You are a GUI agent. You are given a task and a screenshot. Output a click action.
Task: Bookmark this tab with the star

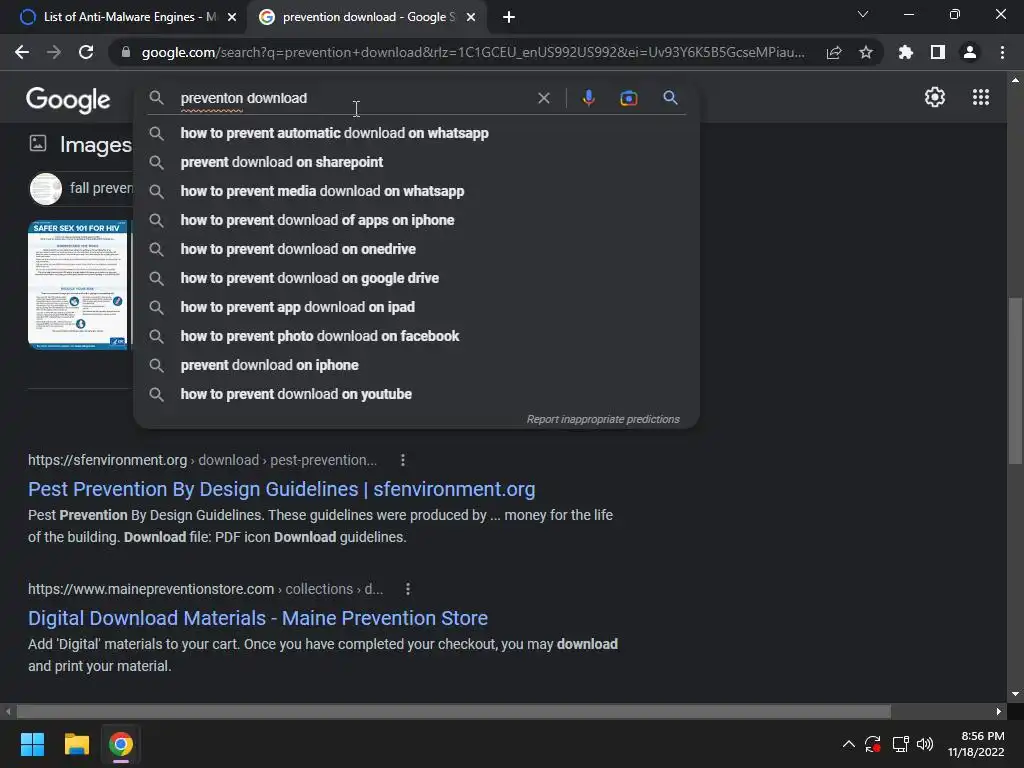coord(866,52)
